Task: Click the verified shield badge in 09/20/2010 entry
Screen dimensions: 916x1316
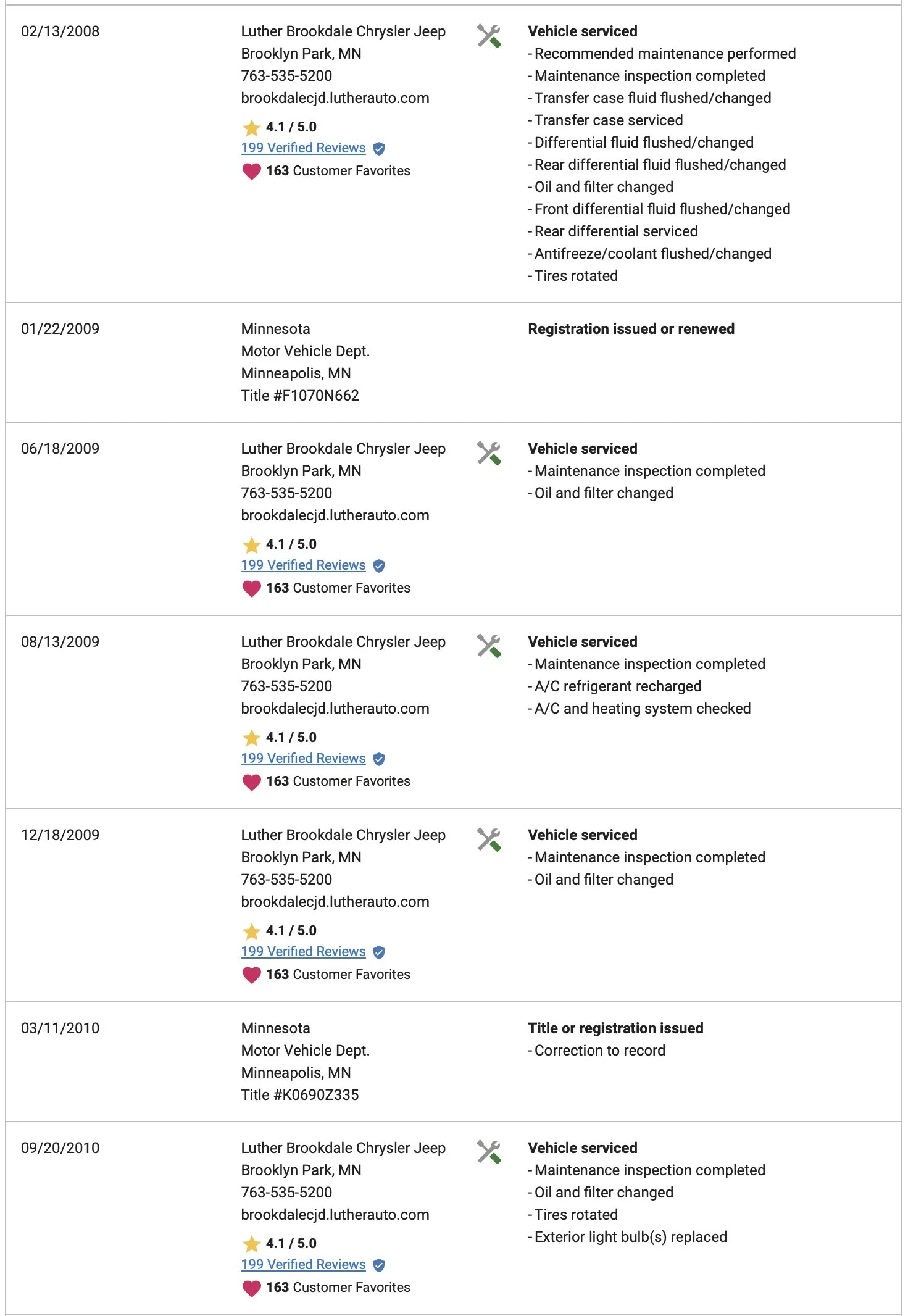Action: (x=379, y=1265)
